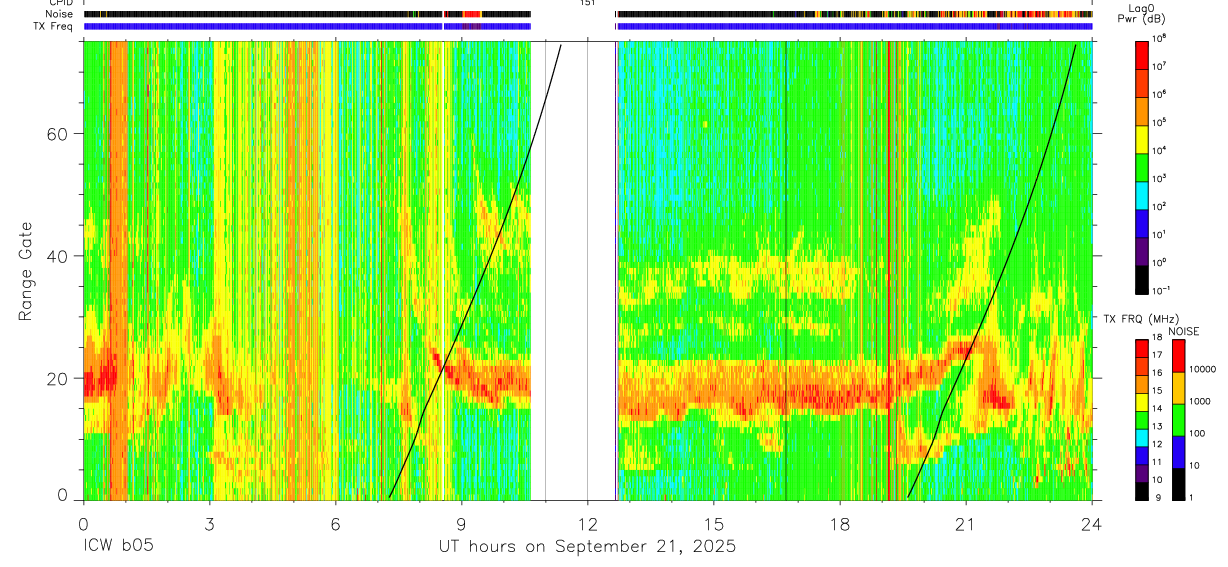The width and height of the screenshot is (1228, 567).
Task: Click the 'TX Freq' row label at top
Action: [x=55, y=26]
